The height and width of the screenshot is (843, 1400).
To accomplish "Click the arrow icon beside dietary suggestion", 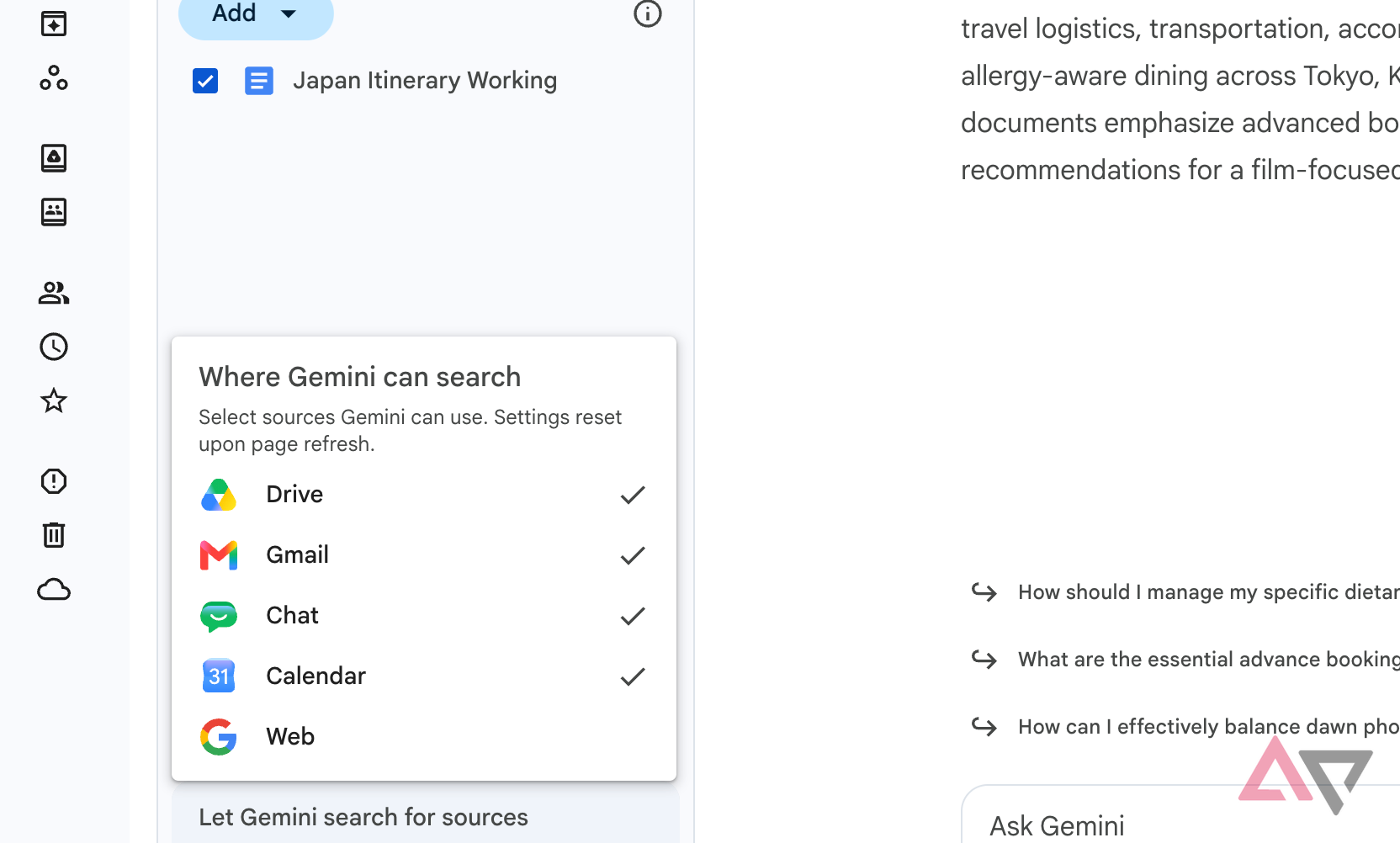I will [984, 592].
